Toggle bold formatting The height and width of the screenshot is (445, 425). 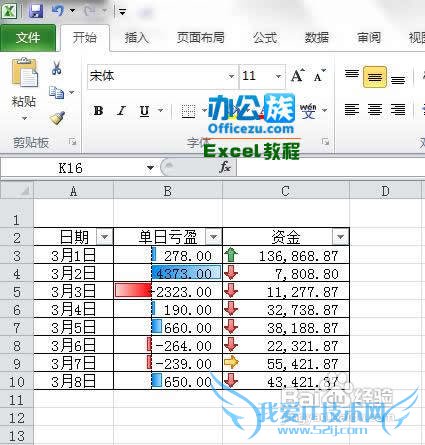coord(98,110)
